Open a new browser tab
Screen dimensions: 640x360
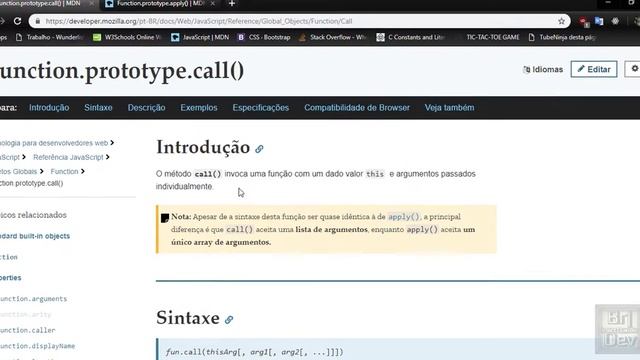232,4
